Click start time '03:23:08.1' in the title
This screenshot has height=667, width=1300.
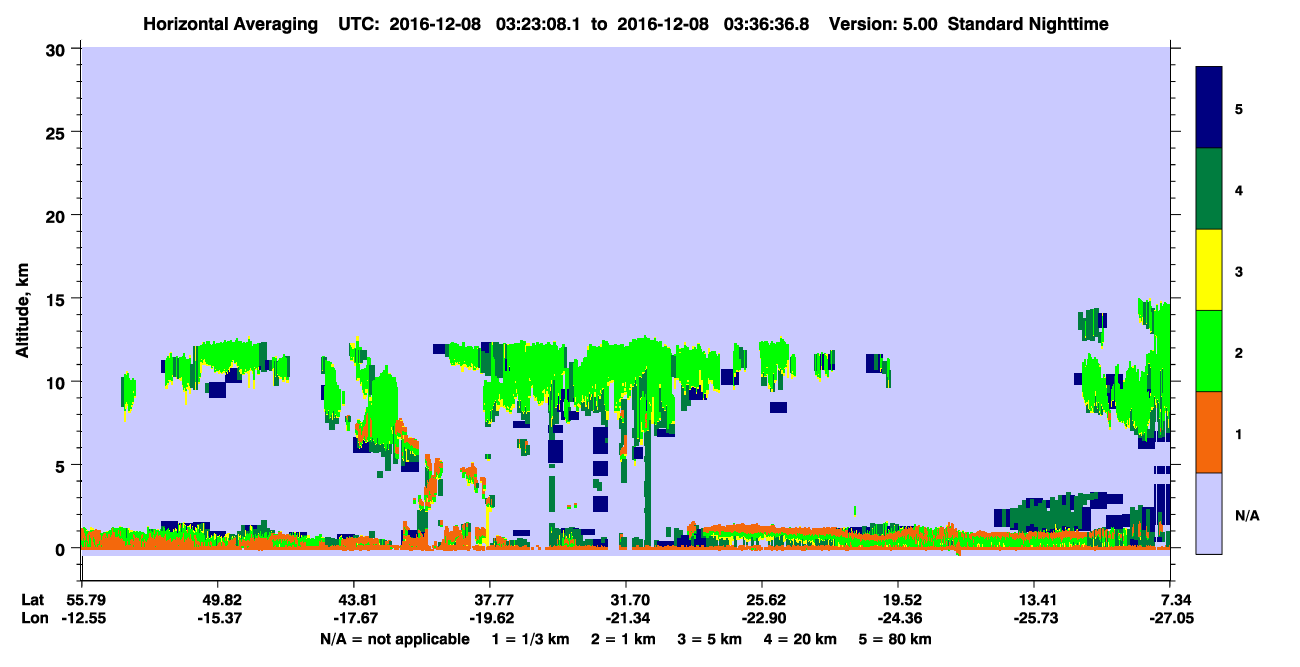539,23
